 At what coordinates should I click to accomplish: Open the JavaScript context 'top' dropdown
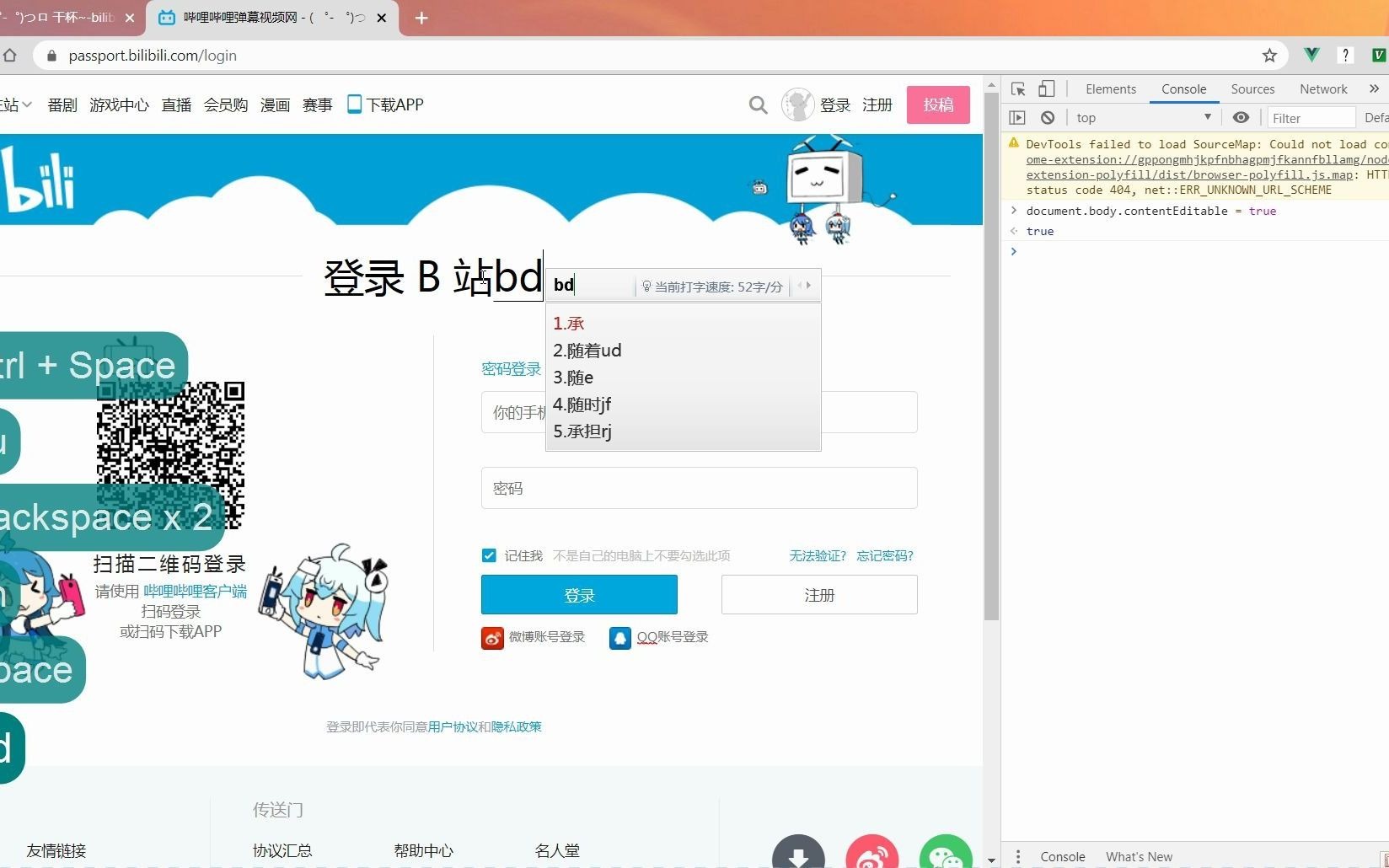pyautogui.click(x=1144, y=118)
